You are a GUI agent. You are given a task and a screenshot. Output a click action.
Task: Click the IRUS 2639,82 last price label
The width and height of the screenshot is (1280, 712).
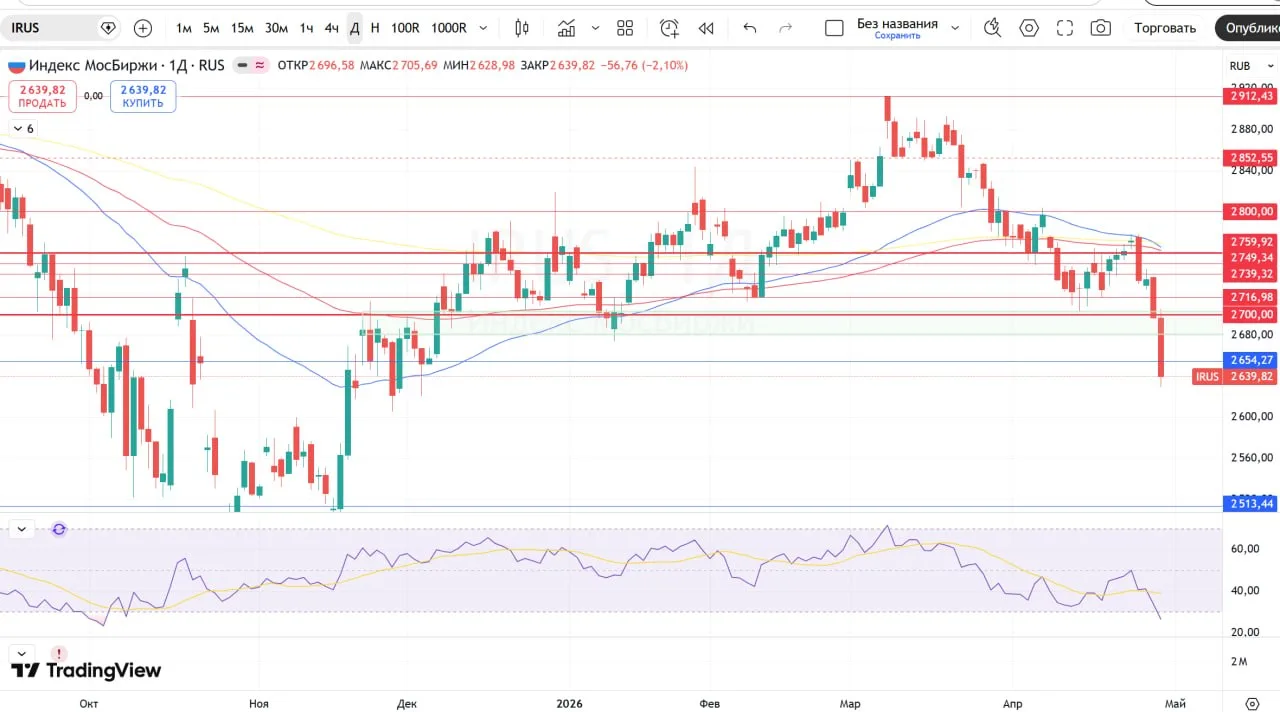coord(1235,377)
